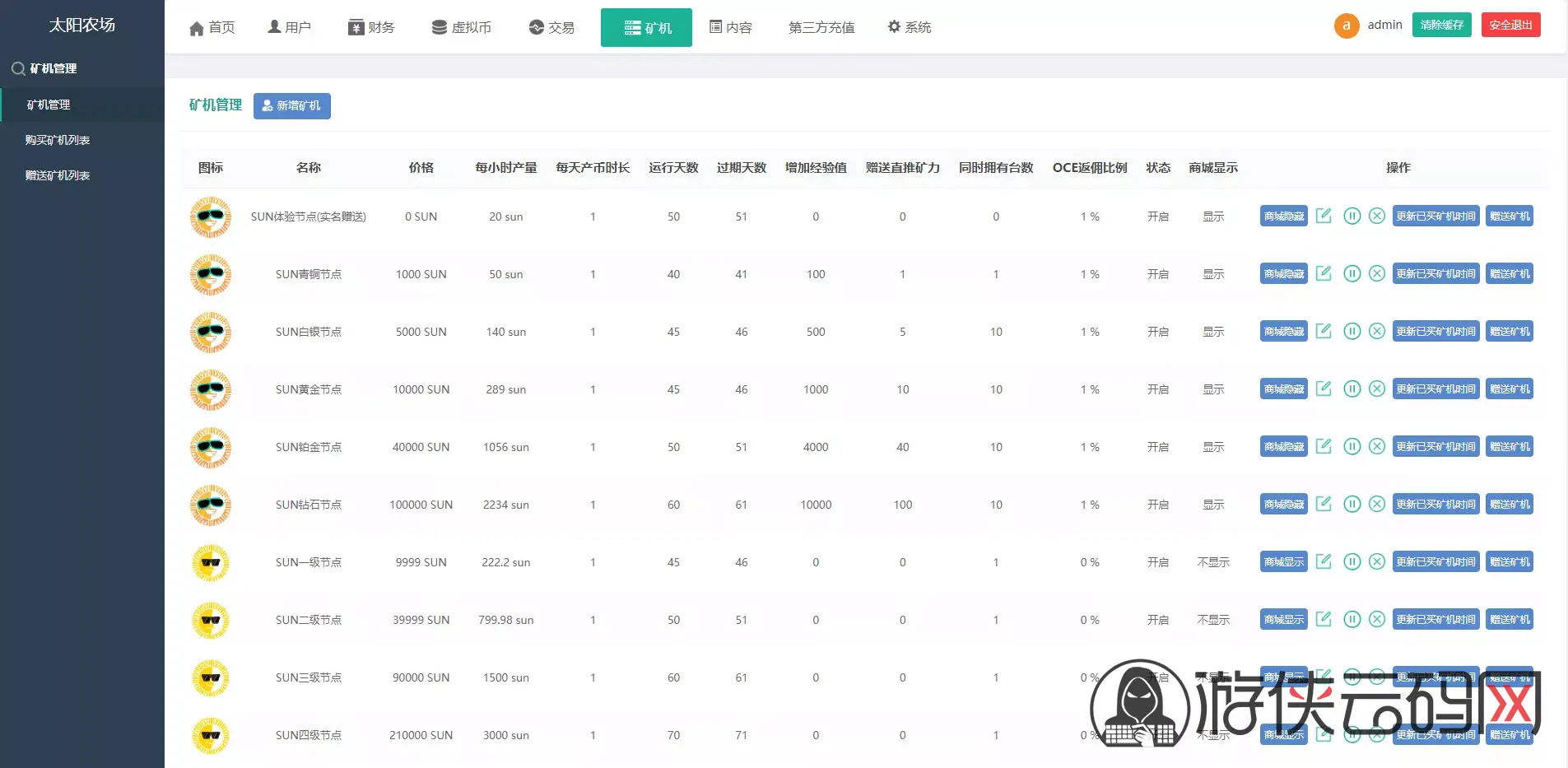
Task: Click 更新已买矿机时间 for SUN钻石节点
Action: [x=1435, y=505]
